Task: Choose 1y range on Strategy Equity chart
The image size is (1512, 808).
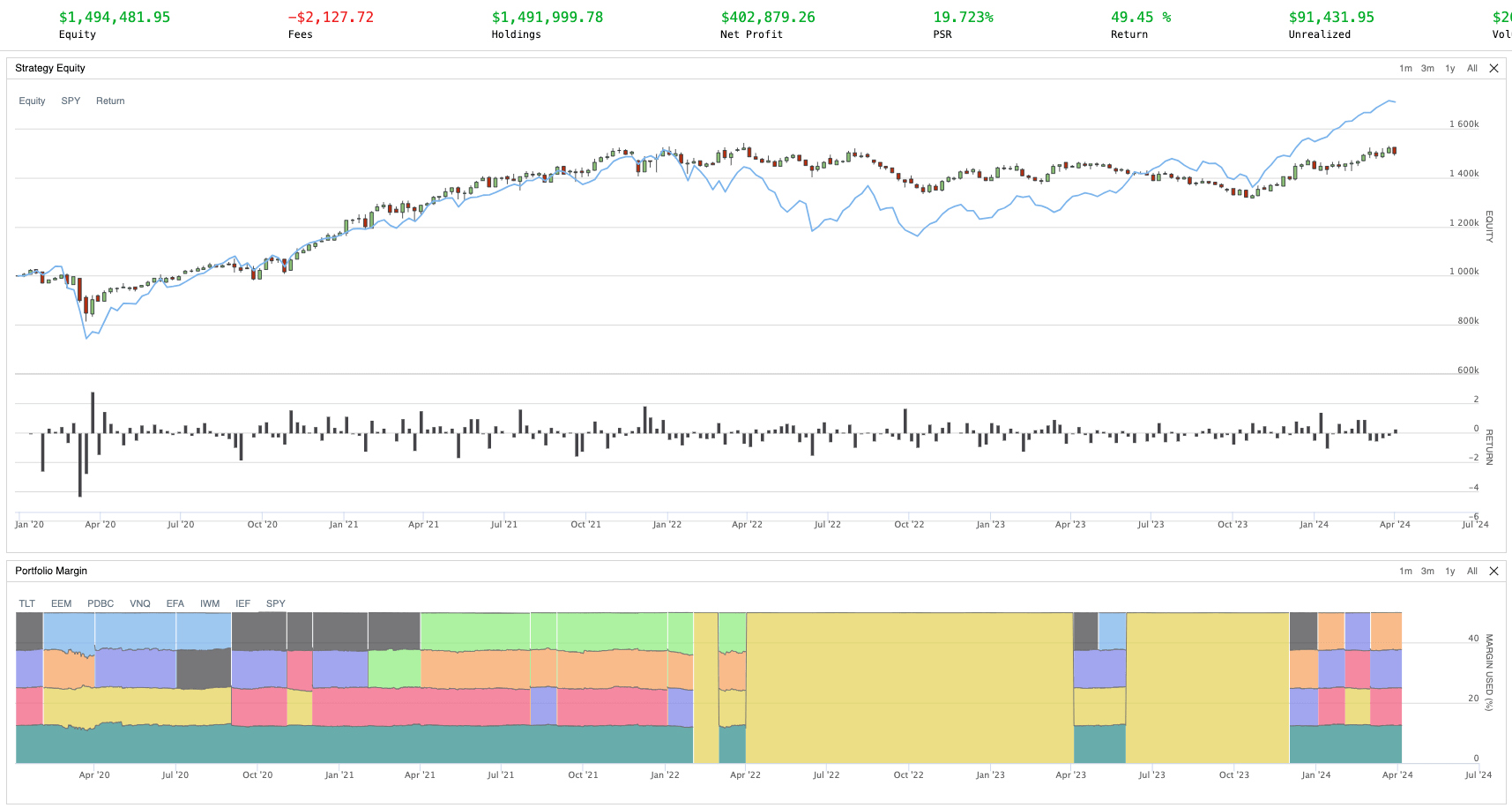Action: tap(1450, 69)
